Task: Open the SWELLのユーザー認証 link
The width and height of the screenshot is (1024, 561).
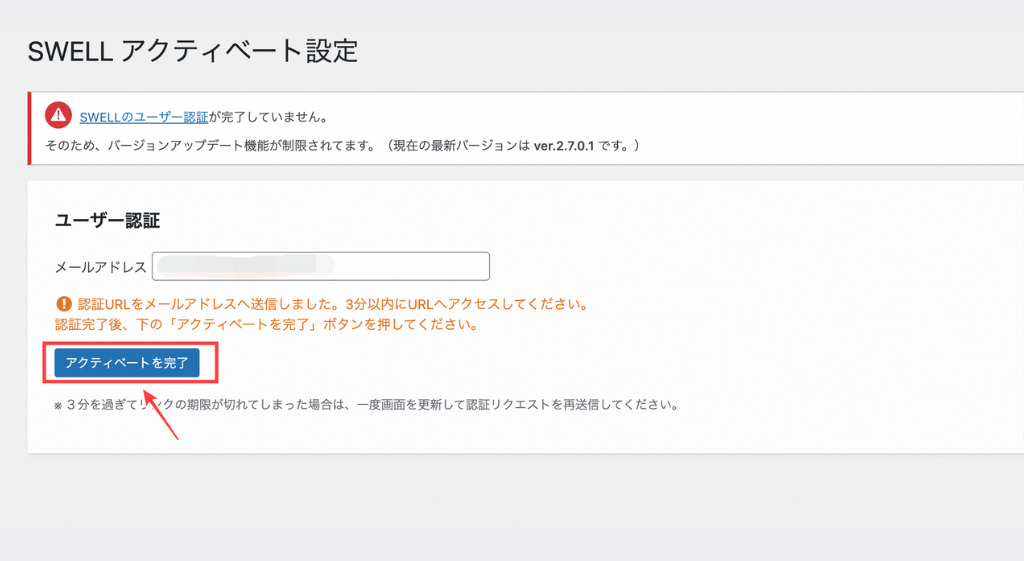Action: click(x=144, y=117)
